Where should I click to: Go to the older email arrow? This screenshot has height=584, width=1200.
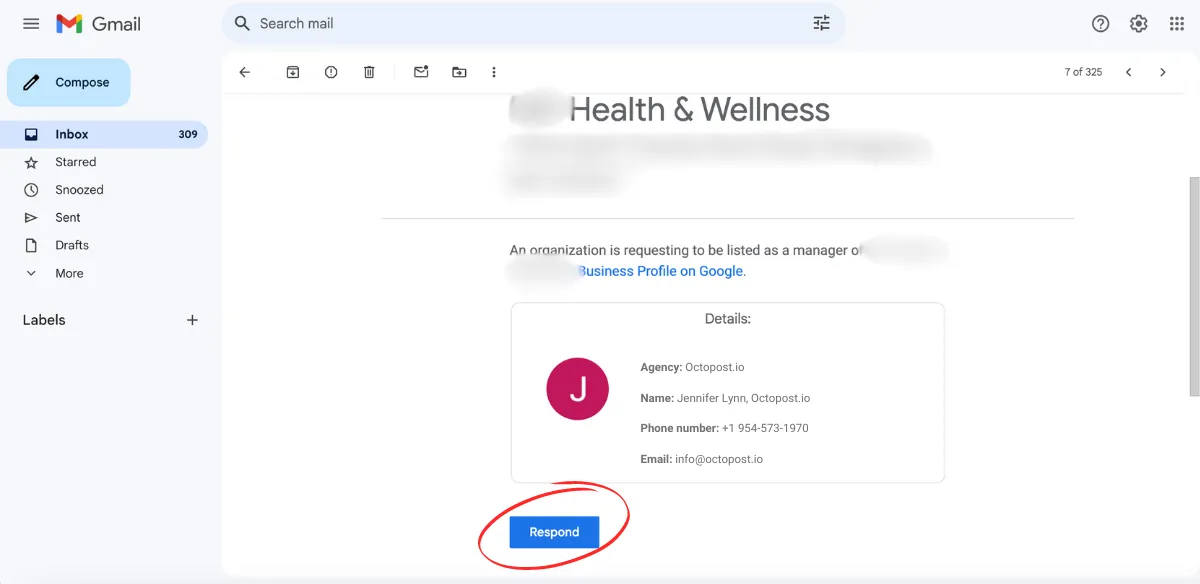click(x=1163, y=72)
